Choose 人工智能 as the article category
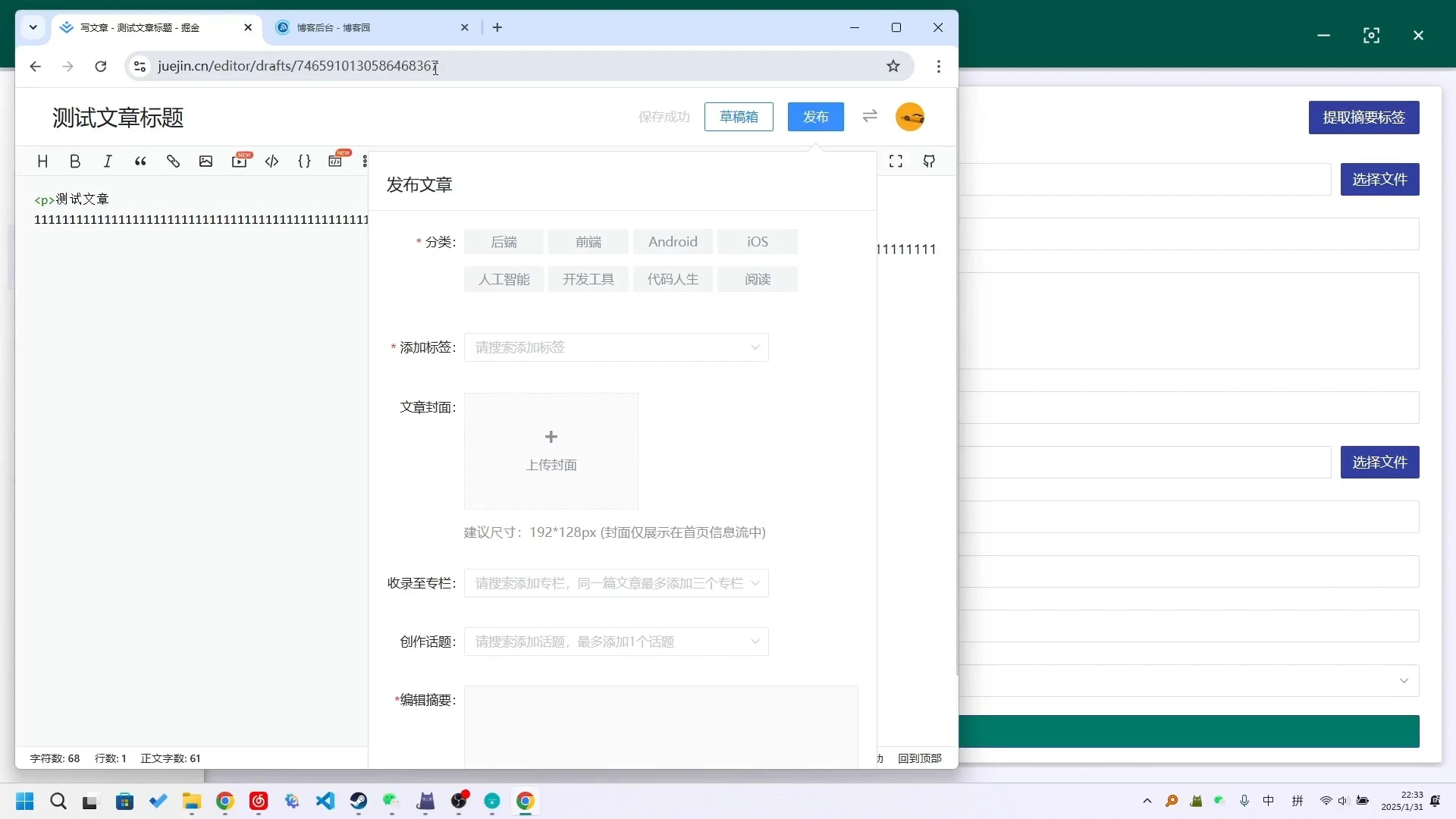Screen dimensions: 1456x819 pos(504,279)
